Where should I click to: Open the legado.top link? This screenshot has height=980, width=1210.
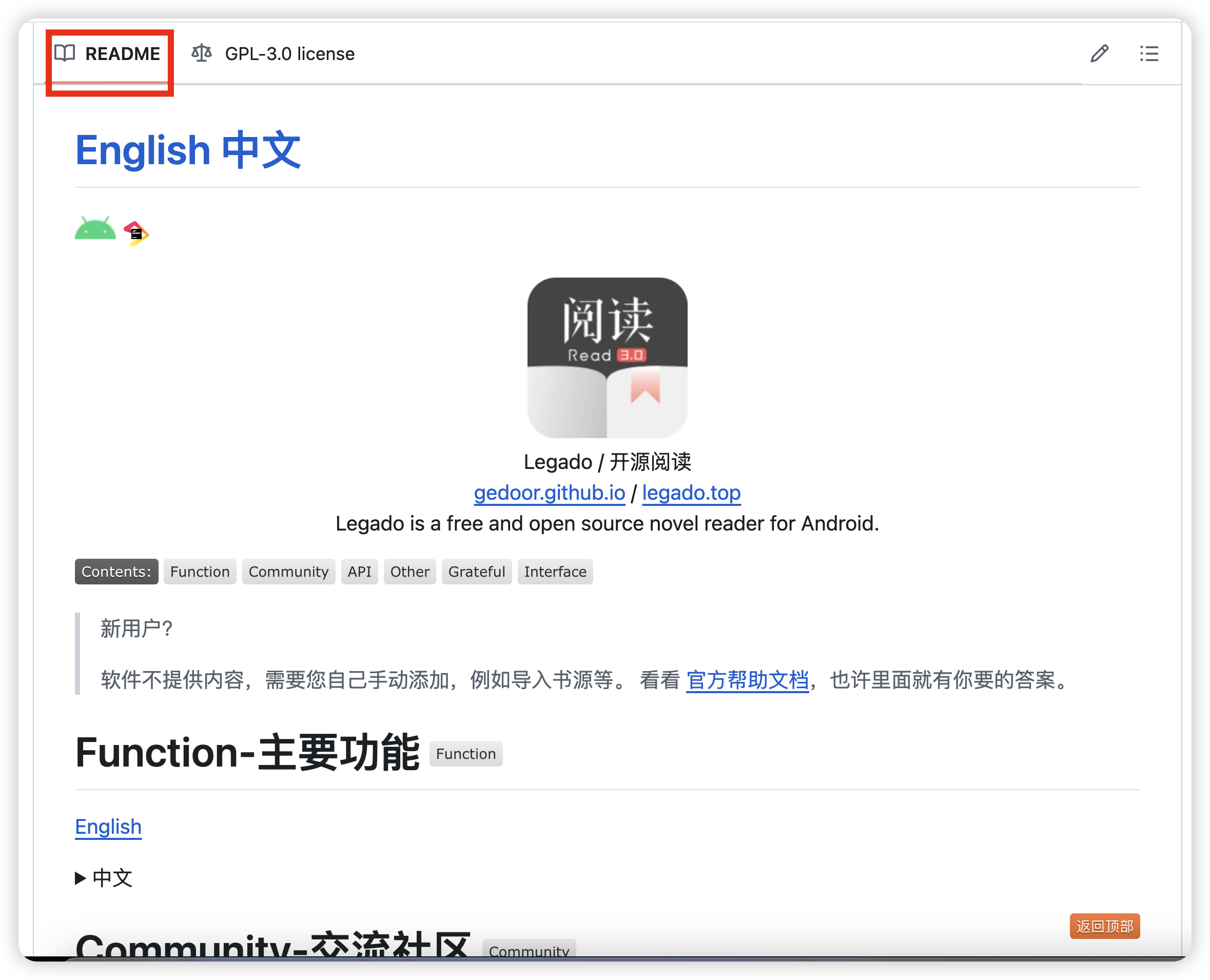point(691,493)
